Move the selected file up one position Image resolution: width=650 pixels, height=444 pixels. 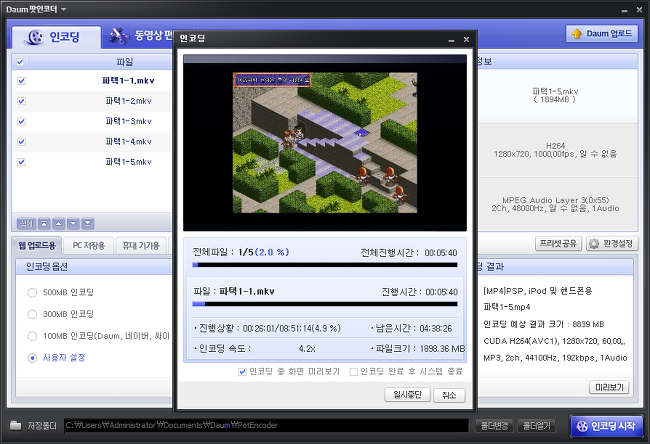tap(59, 224)
